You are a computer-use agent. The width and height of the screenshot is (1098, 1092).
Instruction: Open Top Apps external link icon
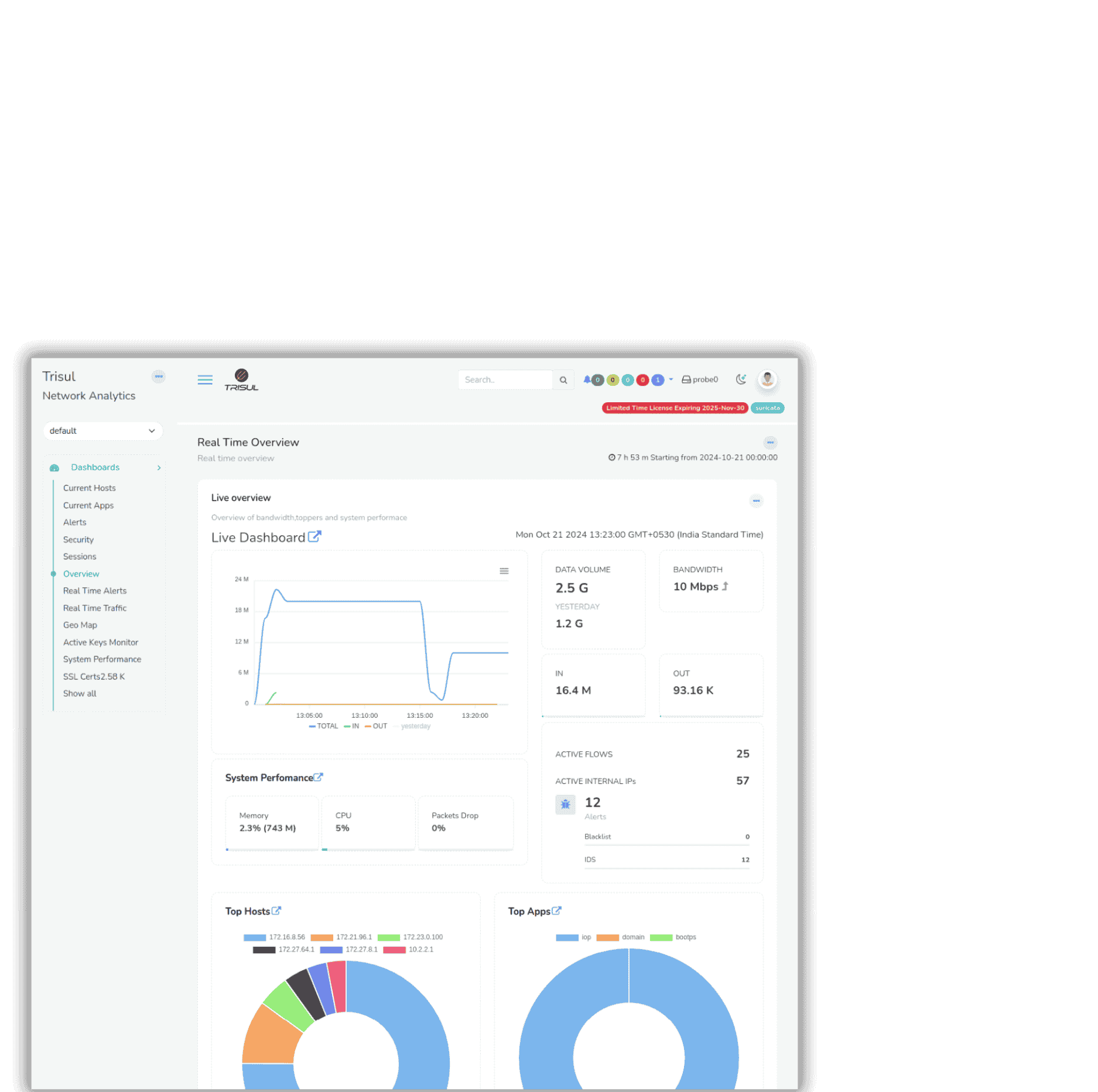[x=556, y=910]
